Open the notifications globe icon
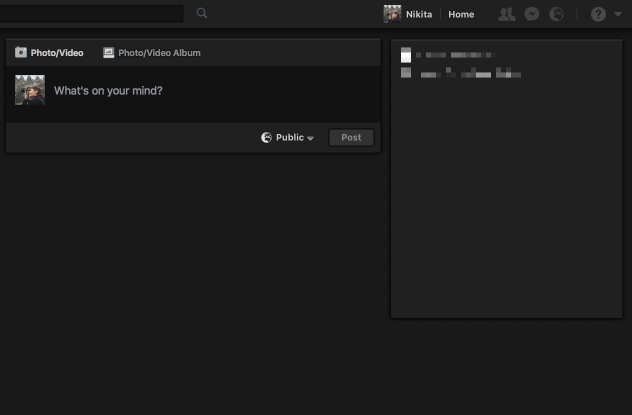This screenshot has height=415, width=632. [x=557, y=15]
